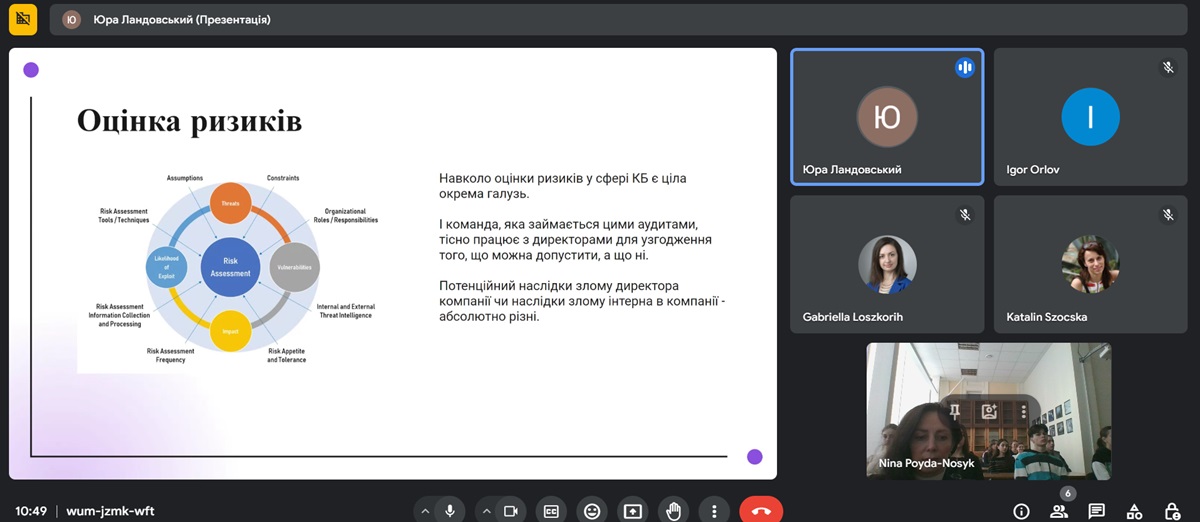
Task: Open the Activities shapes icon
Action: 1134,511
